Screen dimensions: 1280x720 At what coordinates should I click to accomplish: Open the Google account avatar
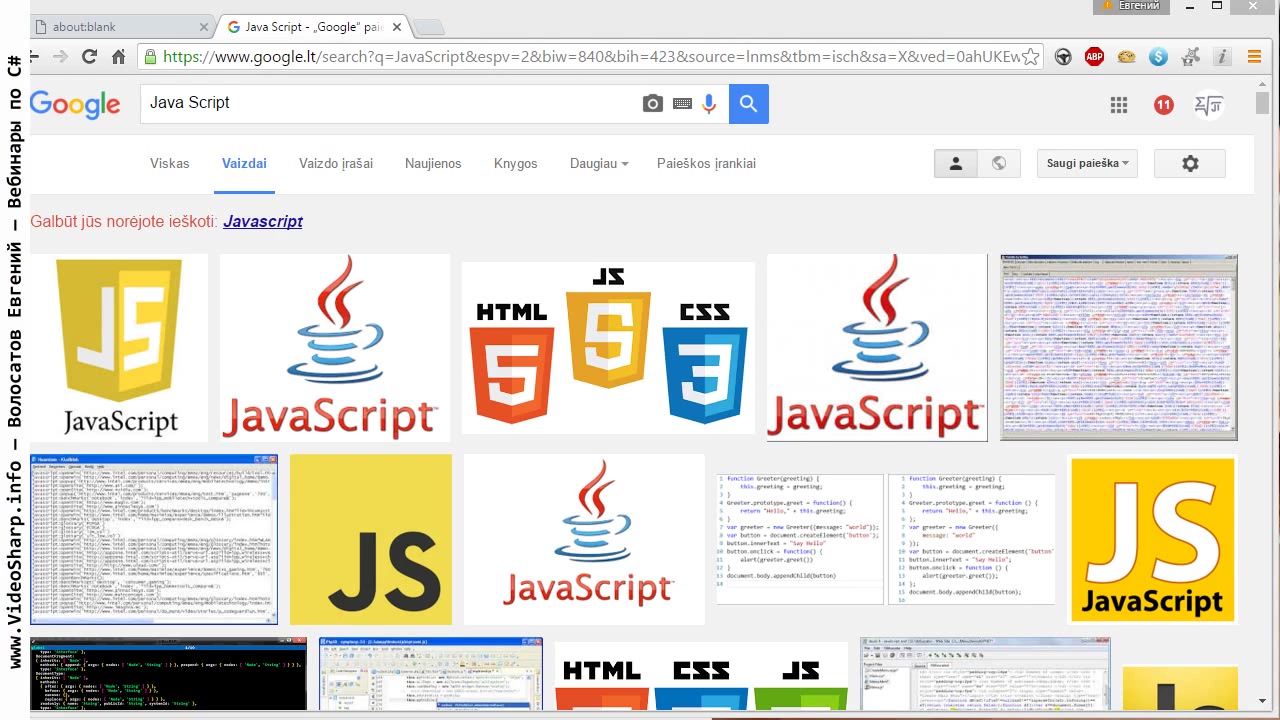[x=1209, y=104]
